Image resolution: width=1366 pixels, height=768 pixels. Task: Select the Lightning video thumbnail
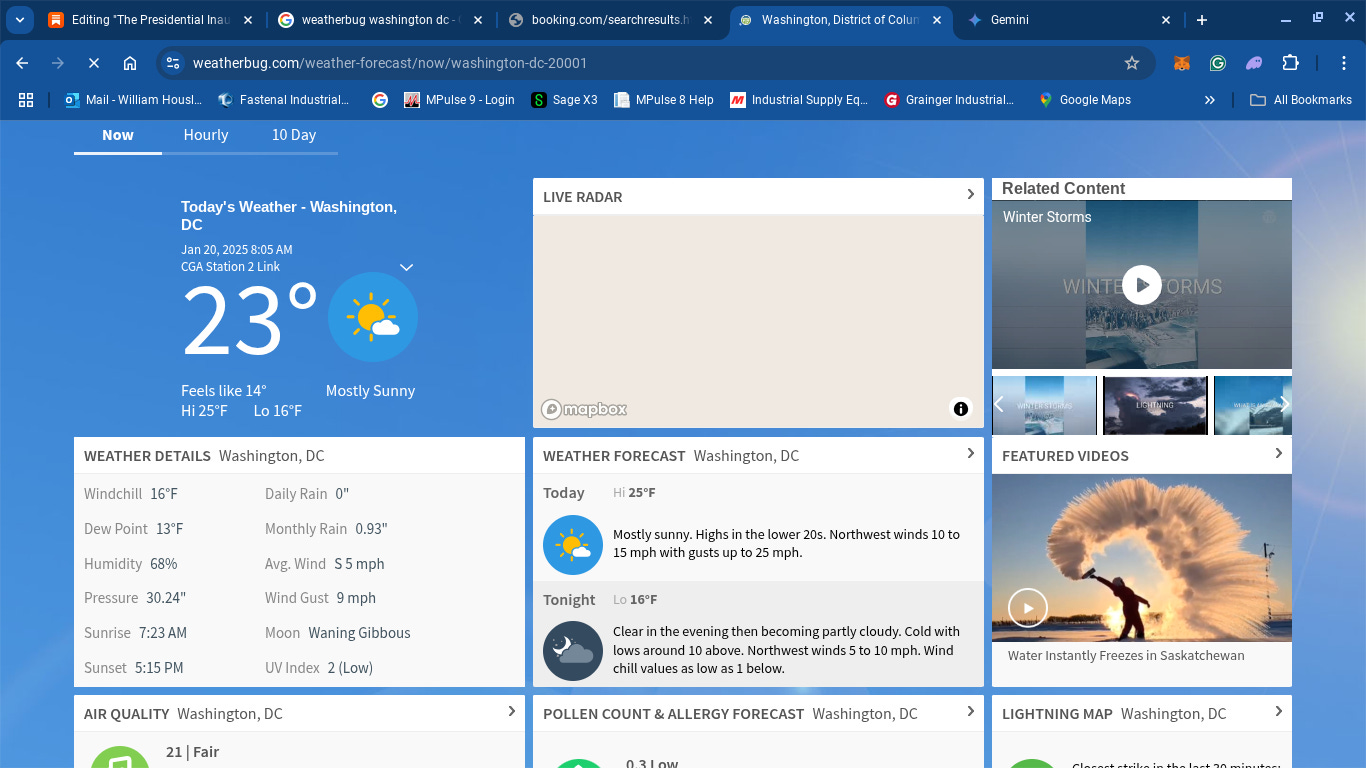pos(1155,405)
